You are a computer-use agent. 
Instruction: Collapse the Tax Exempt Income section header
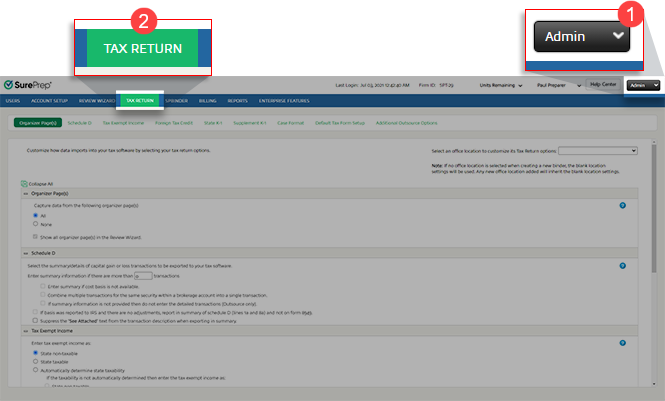pos(330,331)
